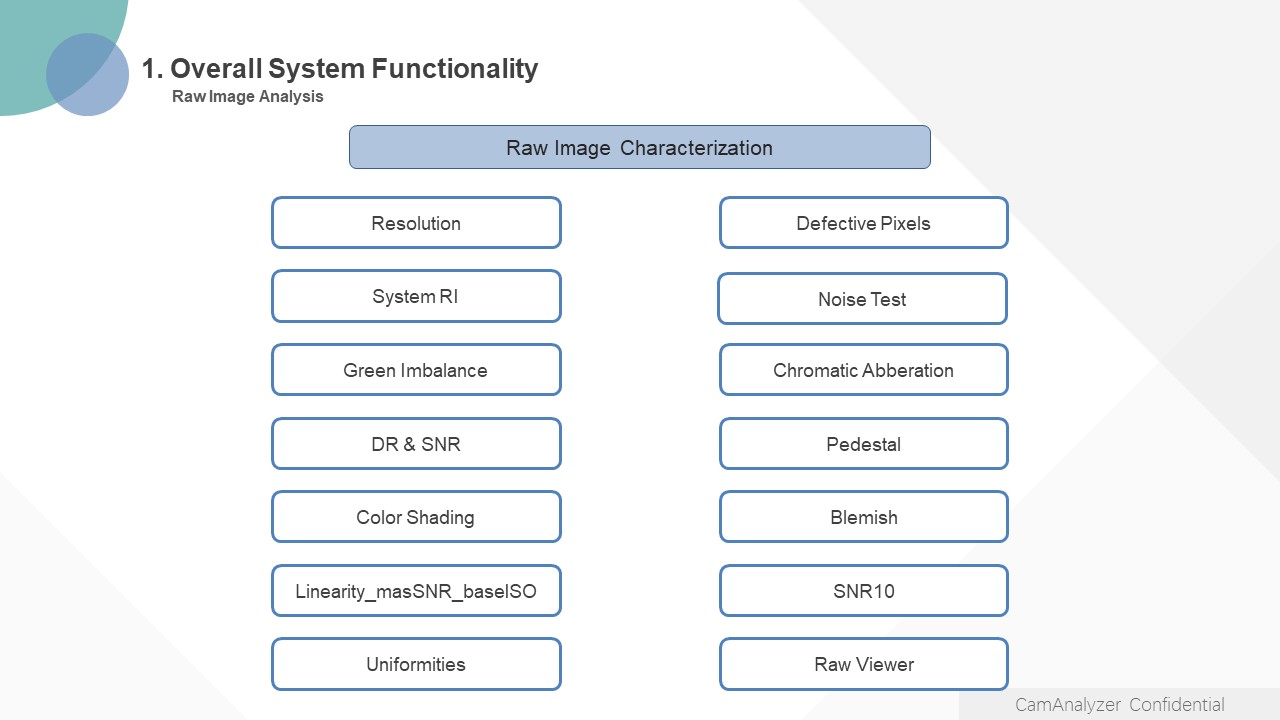Click the 'CamAnalyzer Confidential' footer text
1280x720 pixels.
pos(1120,705)
